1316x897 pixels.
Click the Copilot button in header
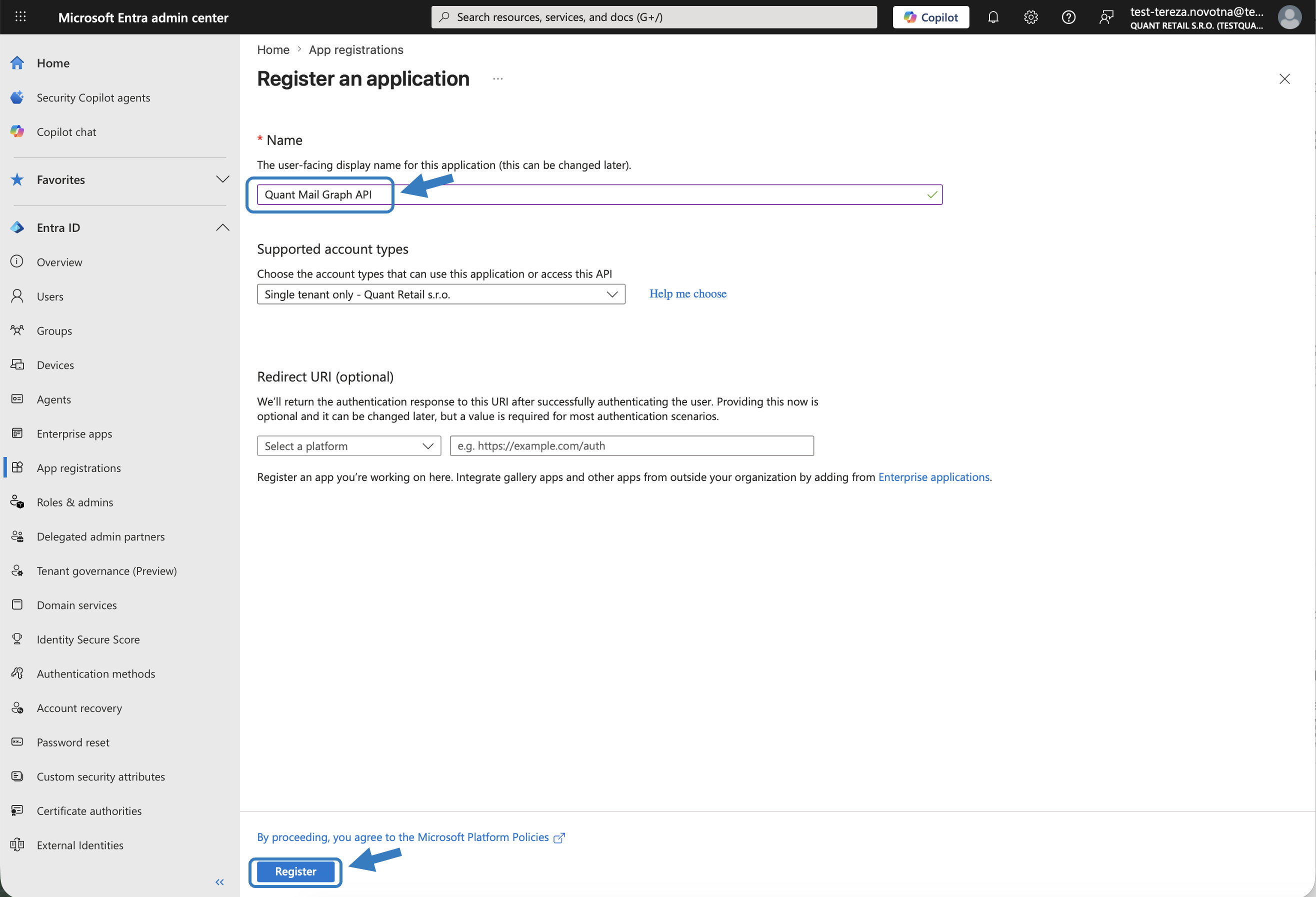pyautogui.click(x=930, y=17)
